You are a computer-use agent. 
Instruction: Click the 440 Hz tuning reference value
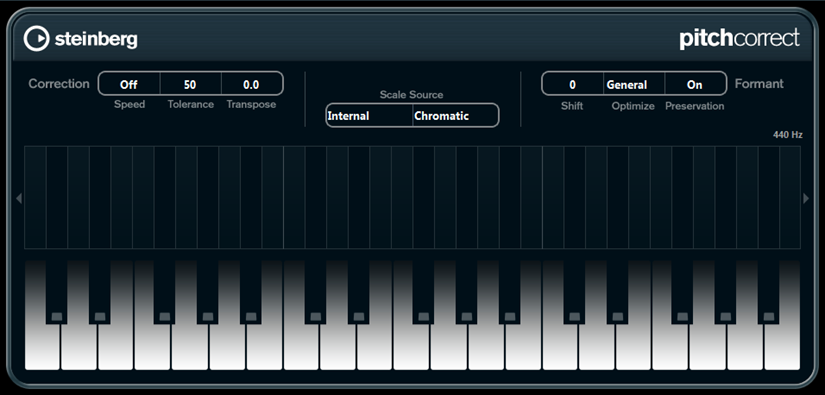point(788,135)
